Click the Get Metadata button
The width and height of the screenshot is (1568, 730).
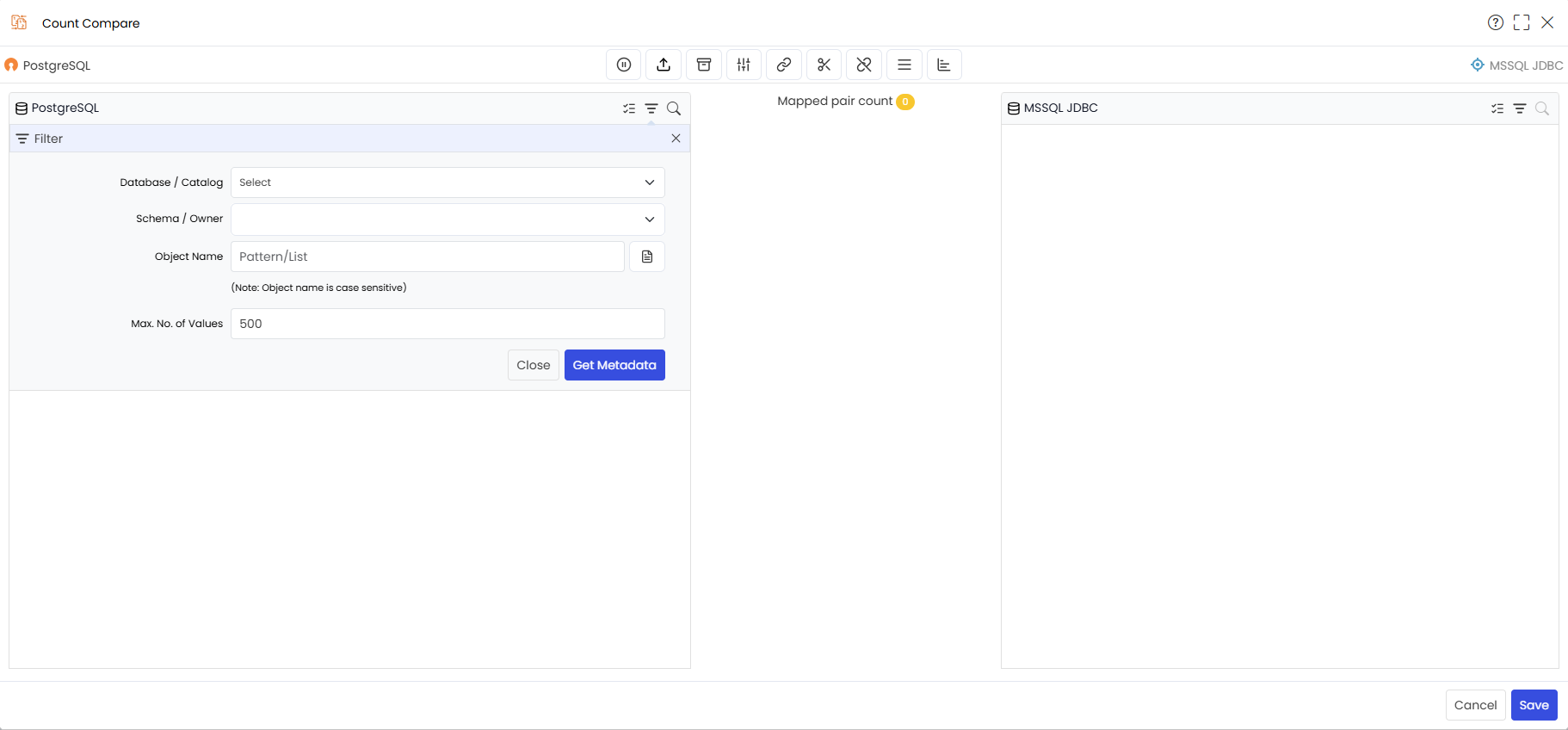tap(614, 365)
